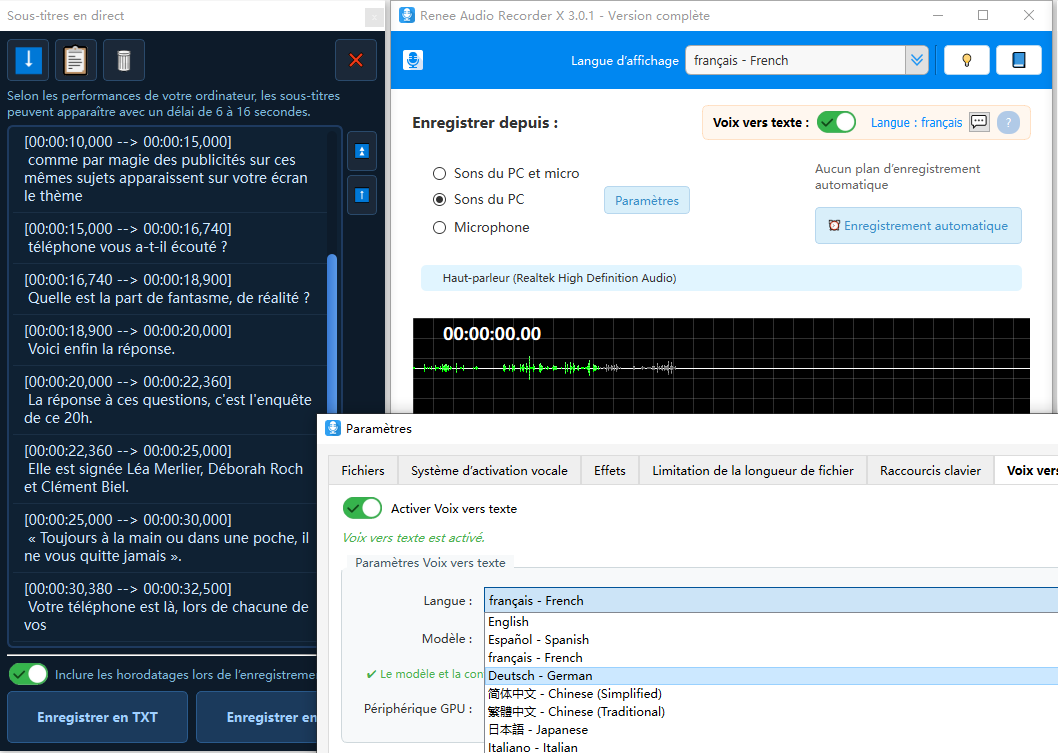Click the upward arrow icon beside subtitles
This screenshot has width=1058, height=753.
(362, 195)
